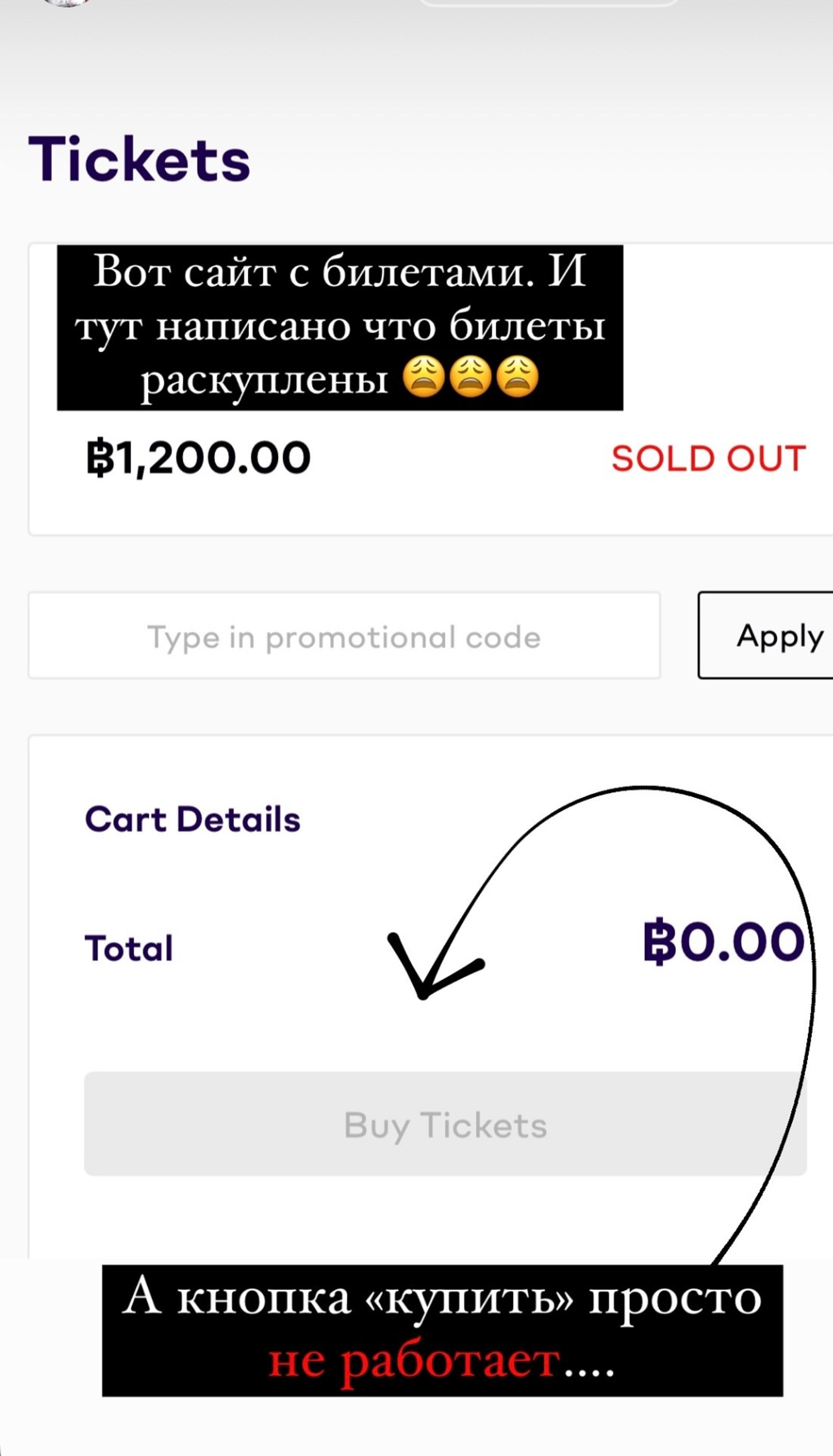Tap the profile avatar at top left

[68, 2]
